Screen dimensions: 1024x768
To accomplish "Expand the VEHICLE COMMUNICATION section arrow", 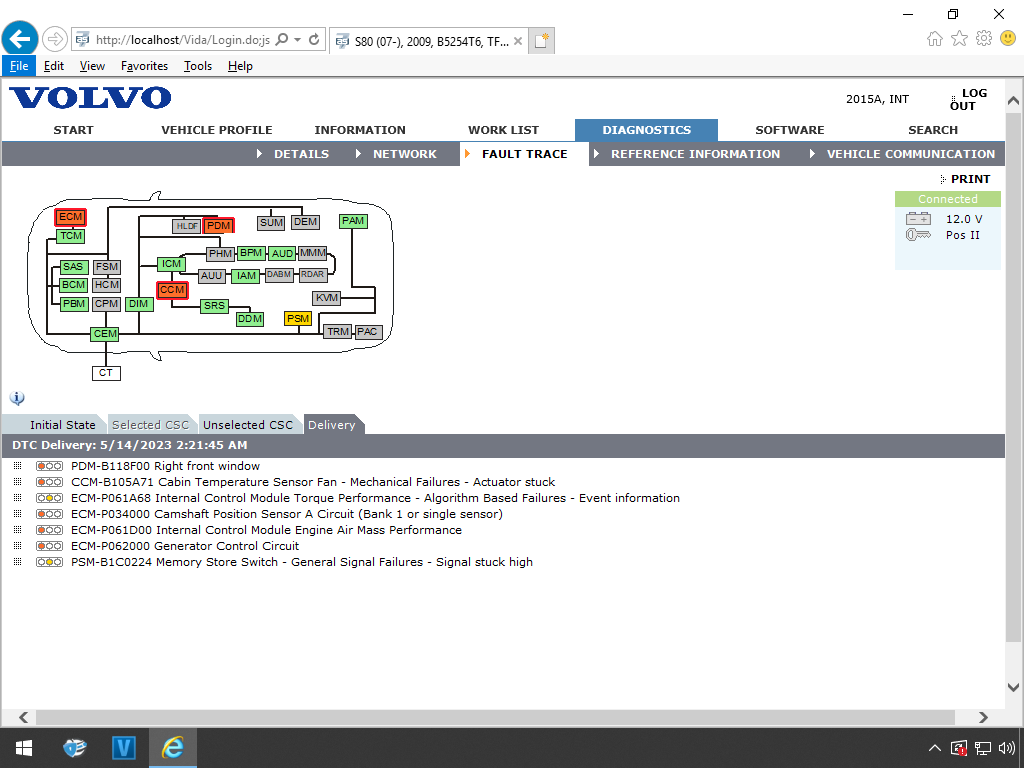I will (x=812, y=154).
